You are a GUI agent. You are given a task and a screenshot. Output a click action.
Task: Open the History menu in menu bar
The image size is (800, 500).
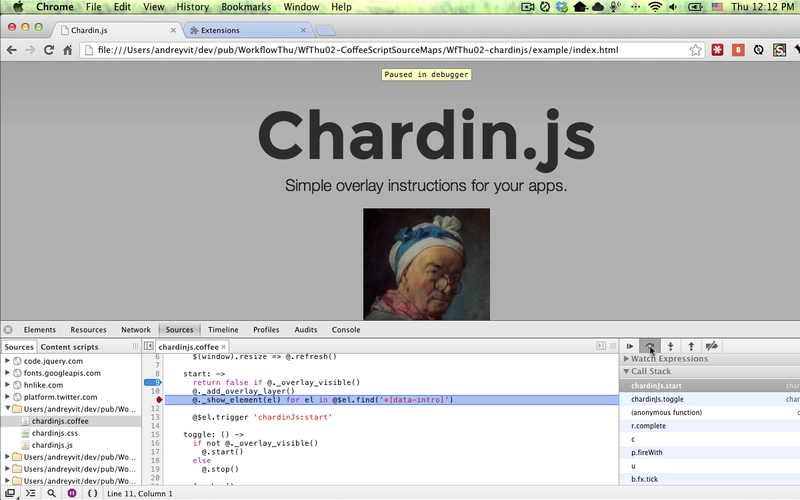point(192,7)
